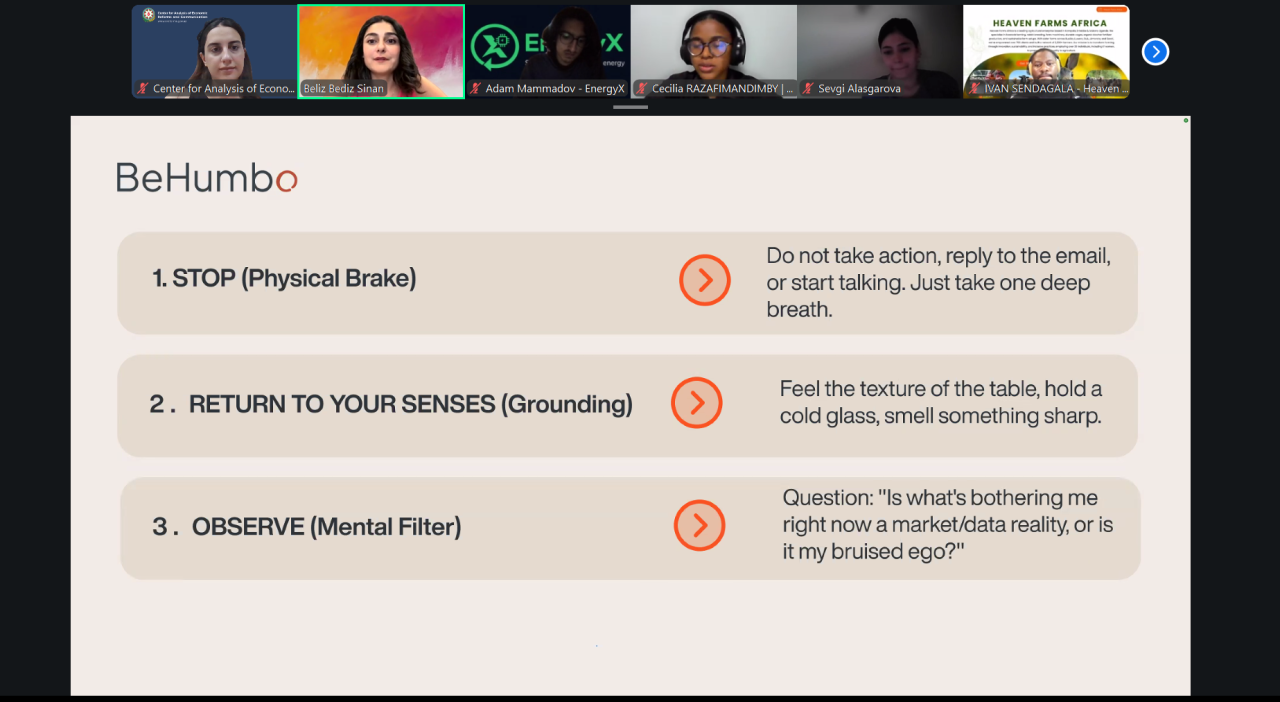
Task: Click muted mic icon on Center for Analysis tile
Action: click(143, 89)
